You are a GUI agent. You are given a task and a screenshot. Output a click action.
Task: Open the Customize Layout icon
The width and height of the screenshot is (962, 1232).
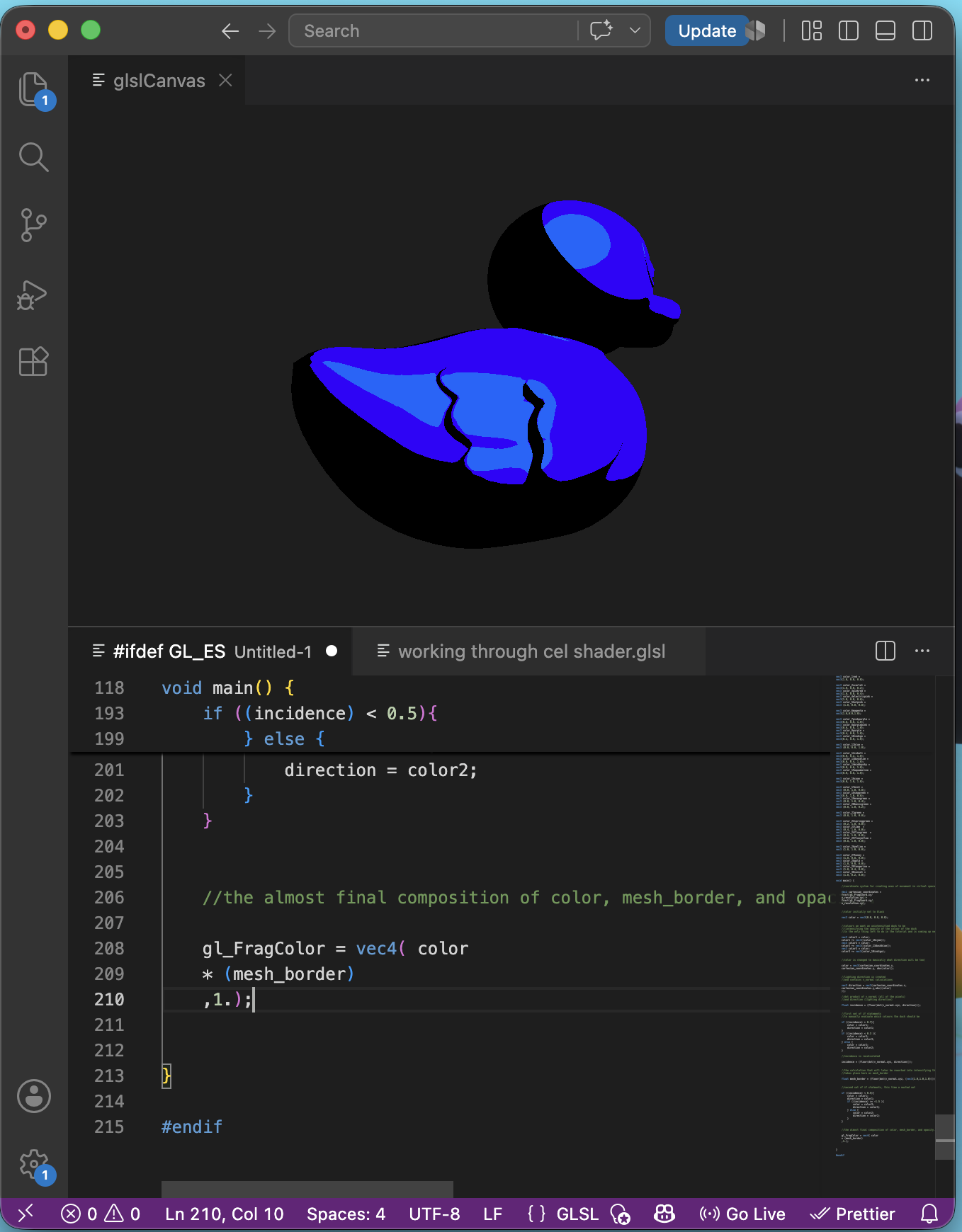point(812,30)
